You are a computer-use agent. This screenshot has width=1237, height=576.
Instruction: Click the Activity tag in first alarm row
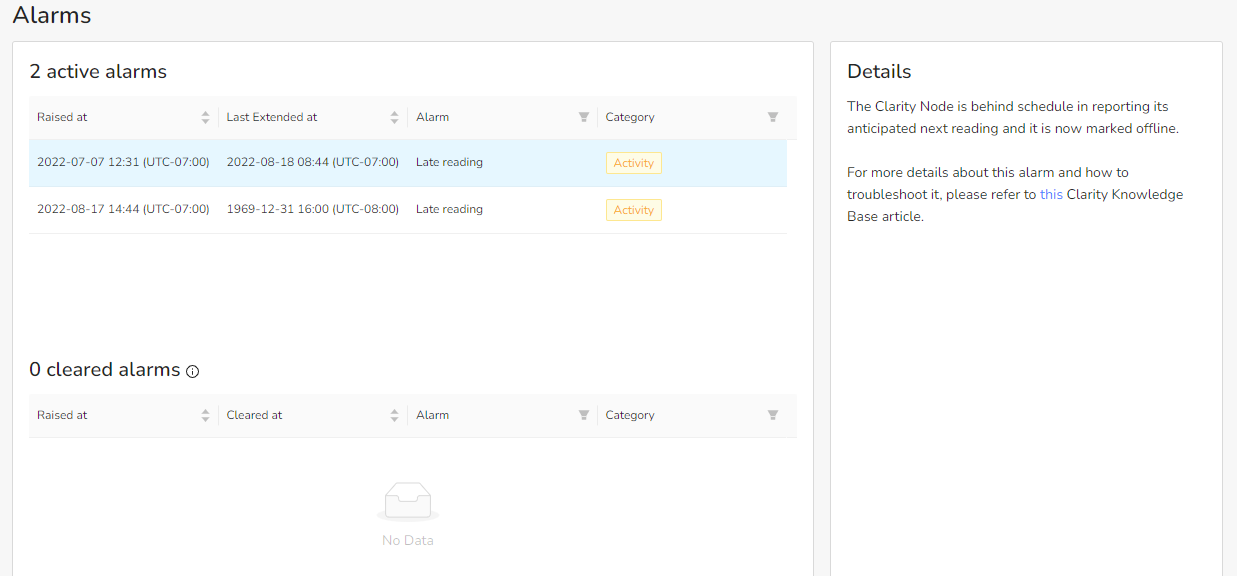(x=633, y=163)
